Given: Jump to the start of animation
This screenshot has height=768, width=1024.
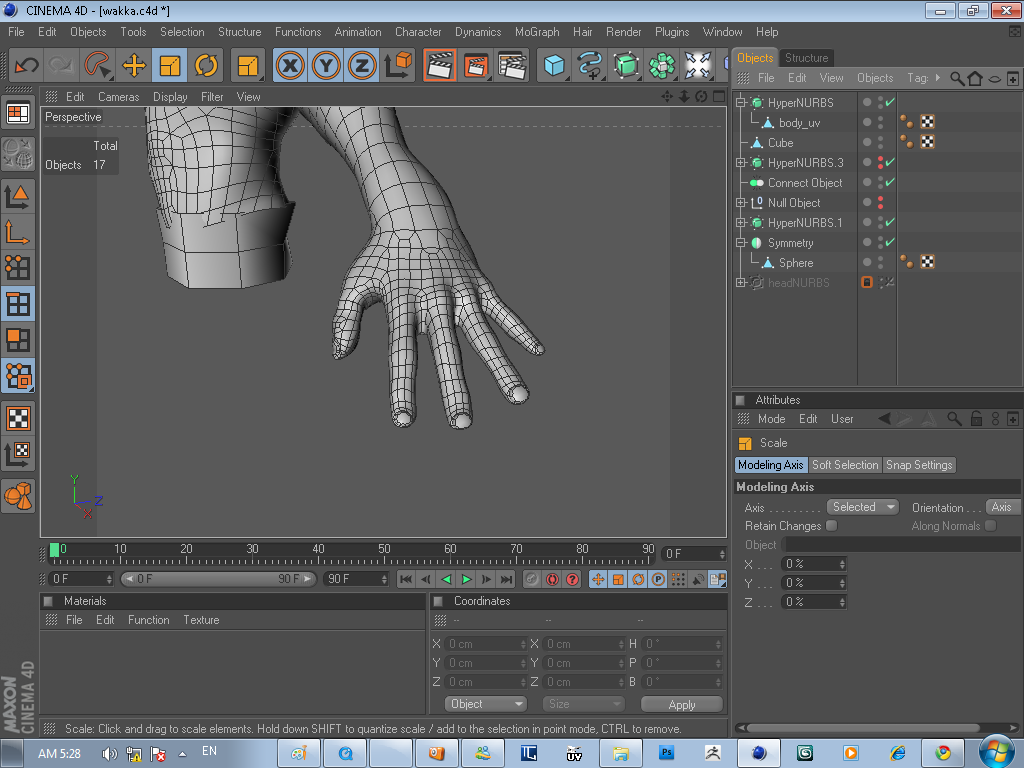Looking at the screenshot, I should click(x=406, y=579).
